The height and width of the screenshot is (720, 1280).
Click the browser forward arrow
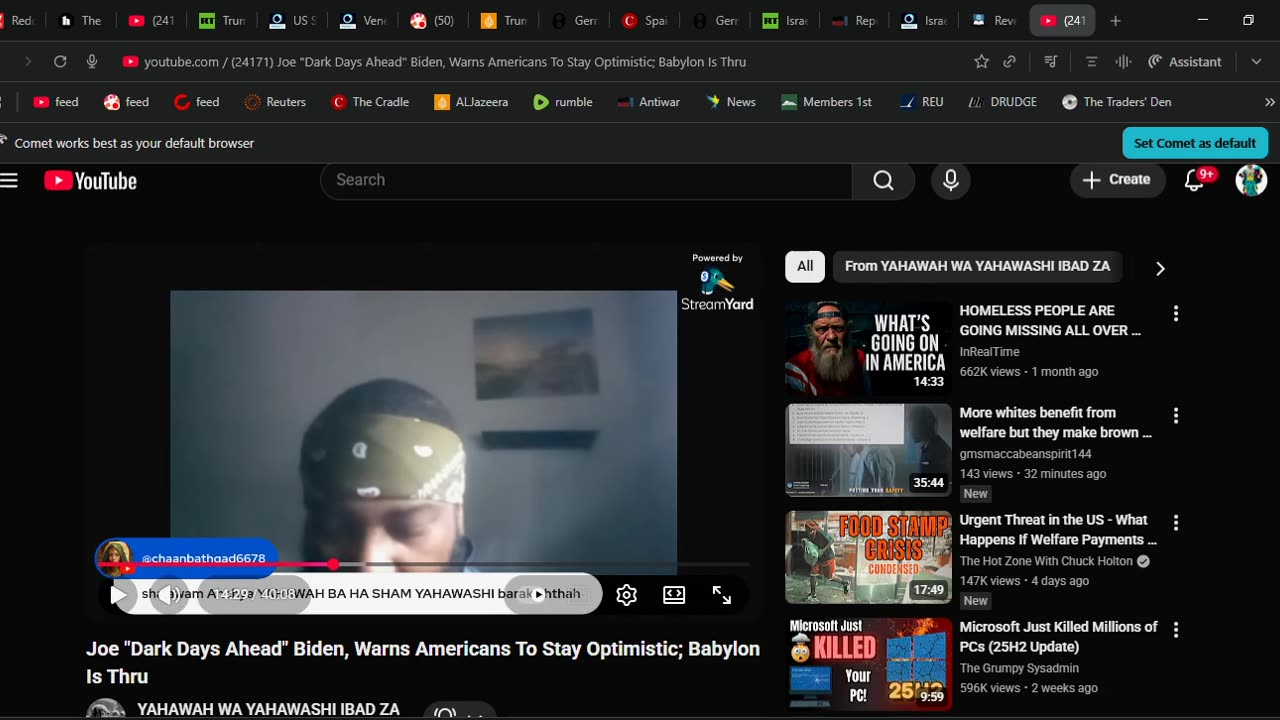(x=28, y=62)
